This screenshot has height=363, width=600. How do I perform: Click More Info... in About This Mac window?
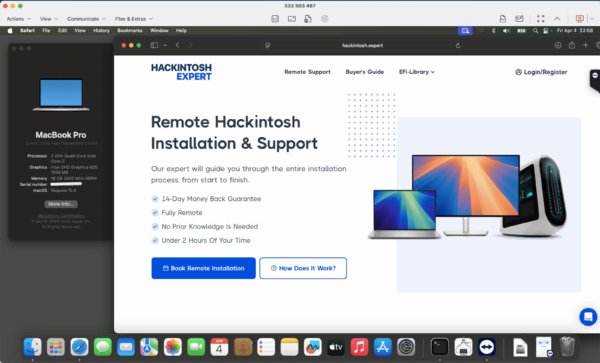pyautogui.click(x=61, y=204)
